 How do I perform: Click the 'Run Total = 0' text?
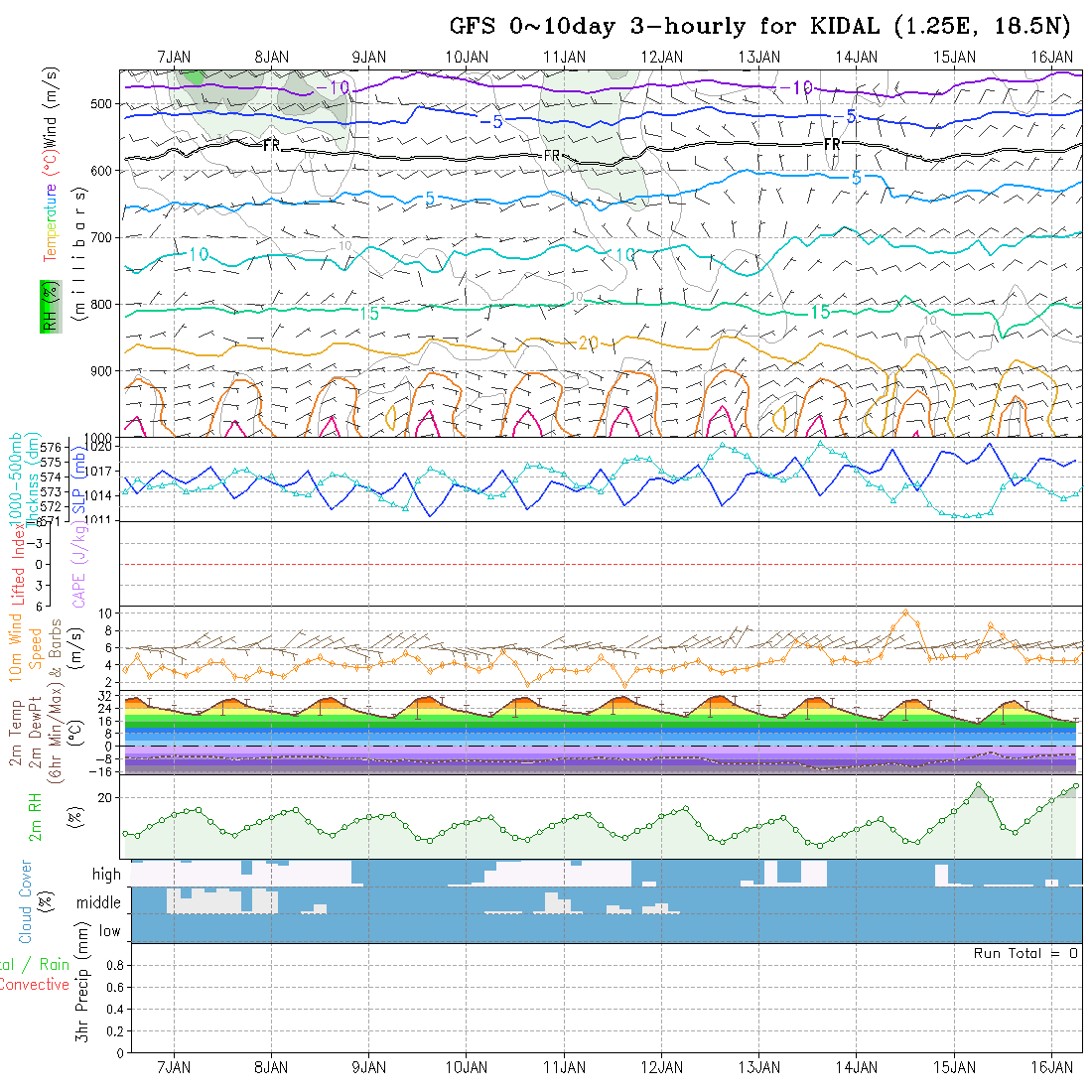pos(1025,953)
